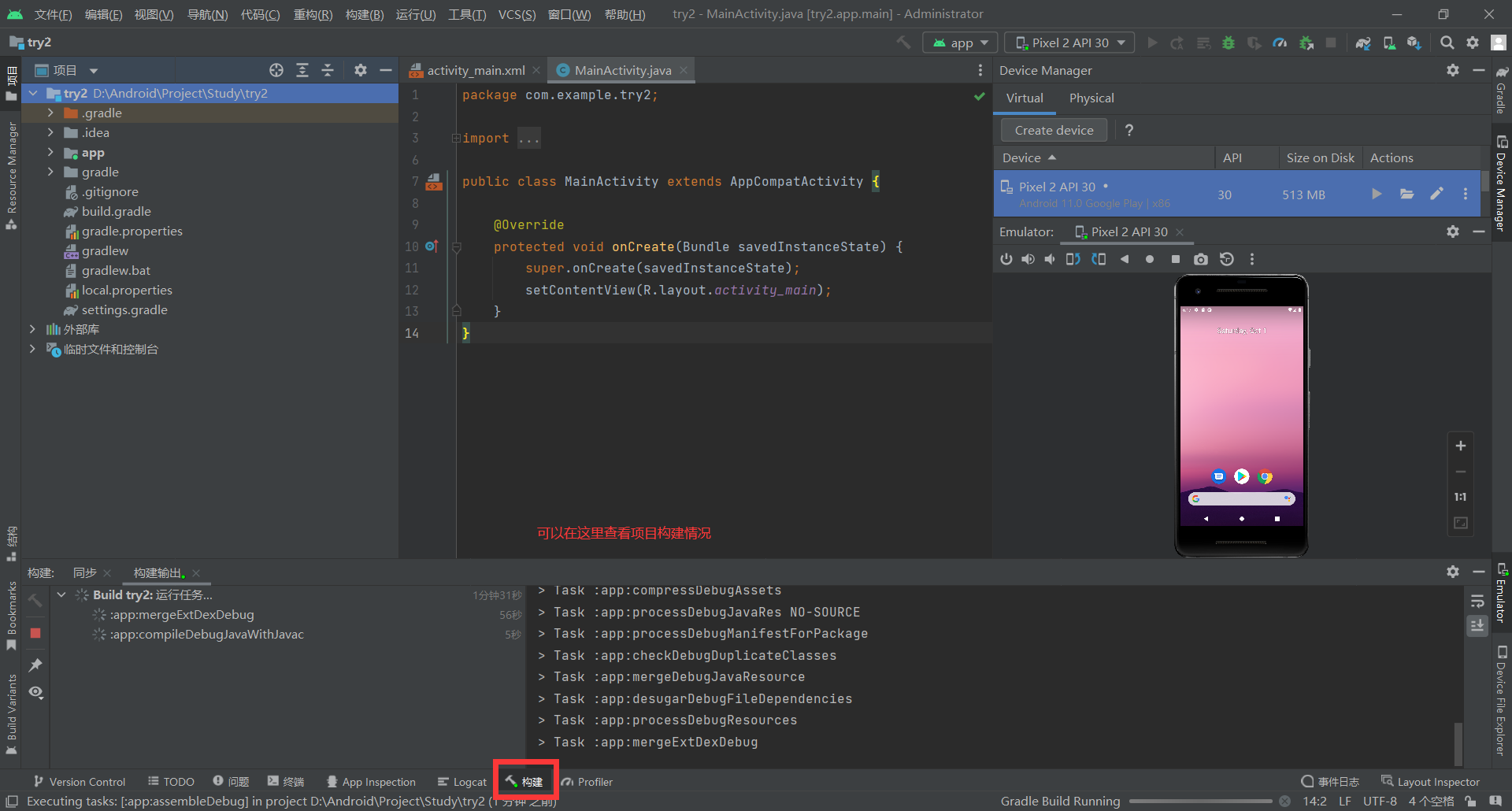Run the app with play button
This screenshot has height=811, width=1512.
point(1152,43)
